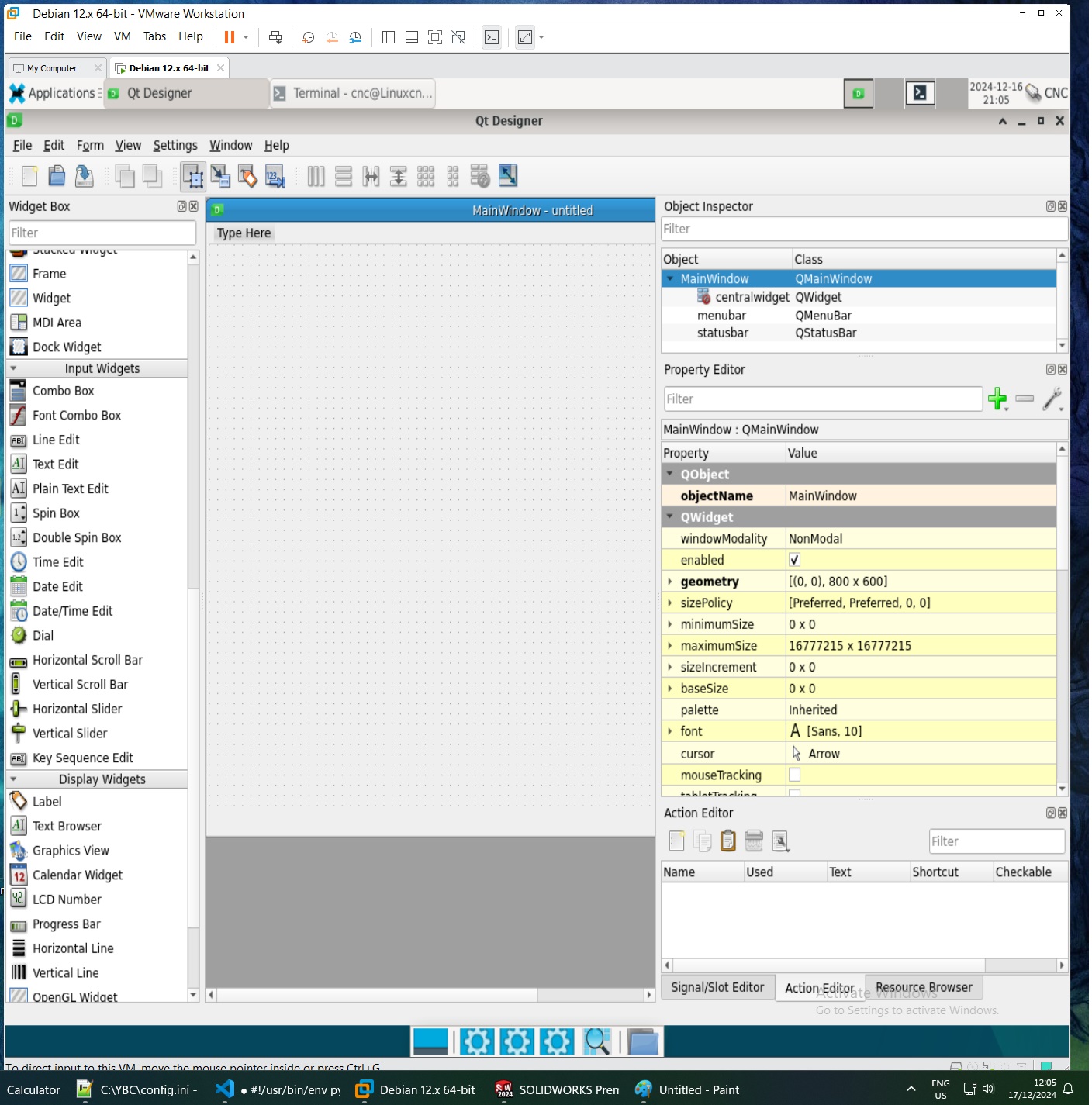This screenshot has width=1092, height=1105.
Task: Collapse the QWidget property group
Action: tap(670, 516)
